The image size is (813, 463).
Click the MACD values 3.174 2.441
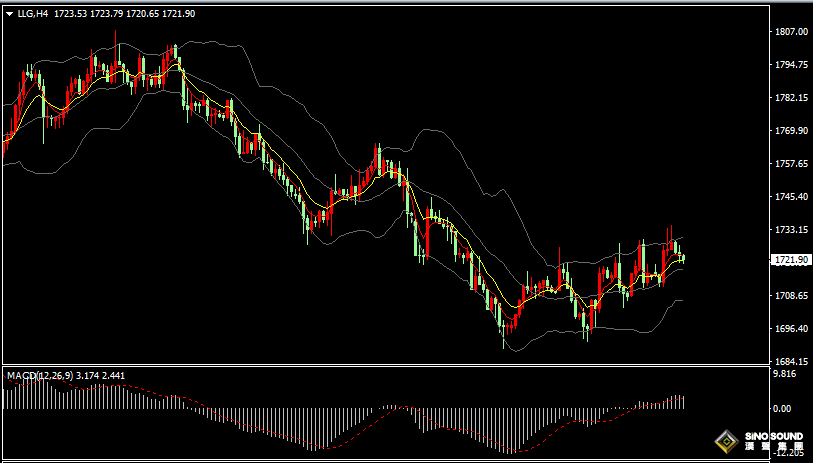101,375
